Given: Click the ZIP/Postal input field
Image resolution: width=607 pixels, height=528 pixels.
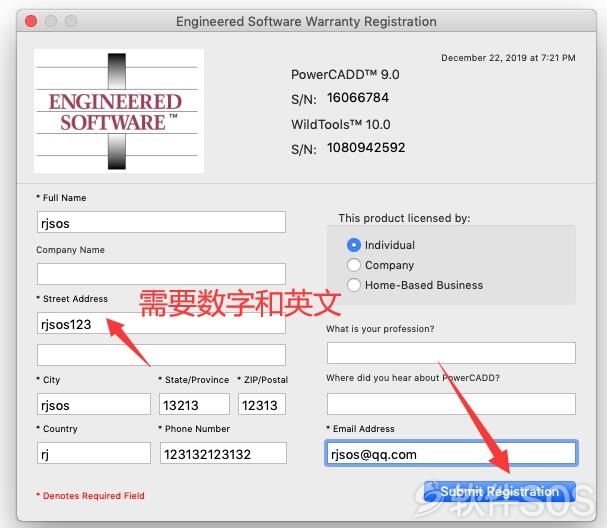Looking at the screenshot, I should 262,404.
